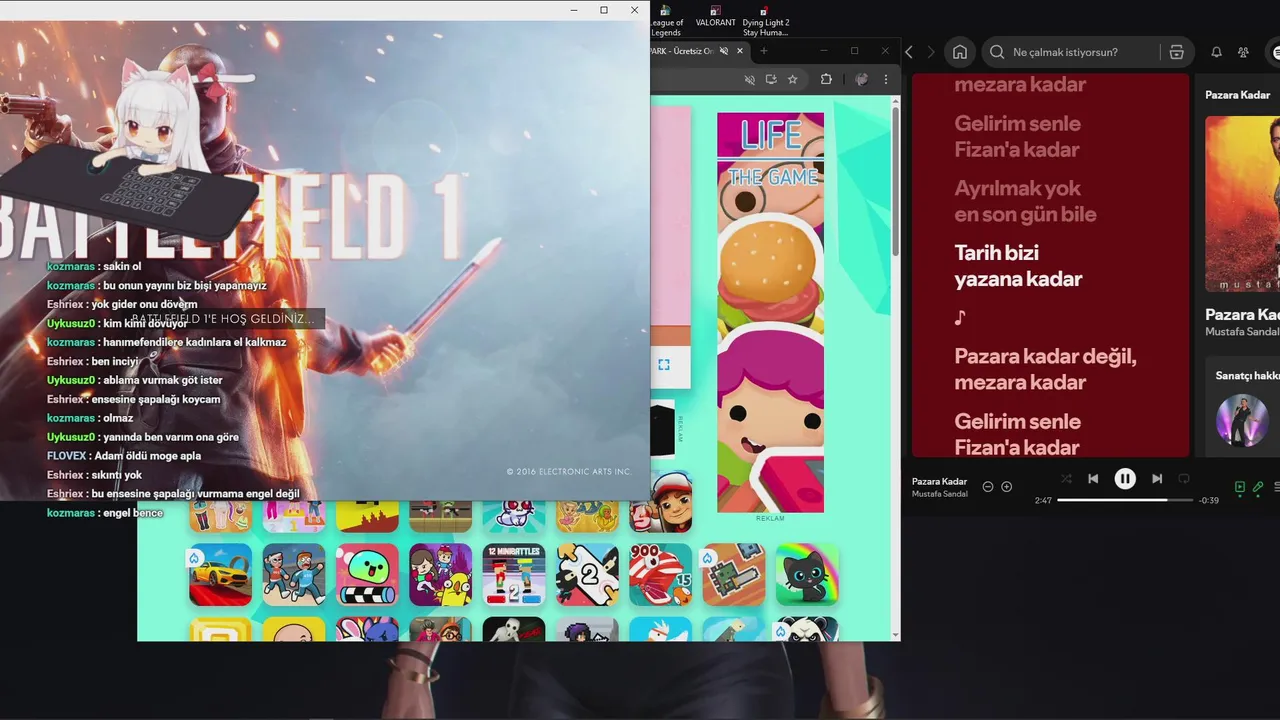
Task: Open the chainsaw pixel game tile
Action: [734, 574]
